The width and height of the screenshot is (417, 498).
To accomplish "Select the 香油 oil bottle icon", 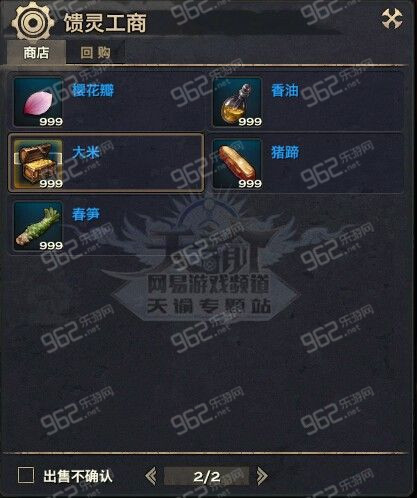I will click(x=237, y=102).
